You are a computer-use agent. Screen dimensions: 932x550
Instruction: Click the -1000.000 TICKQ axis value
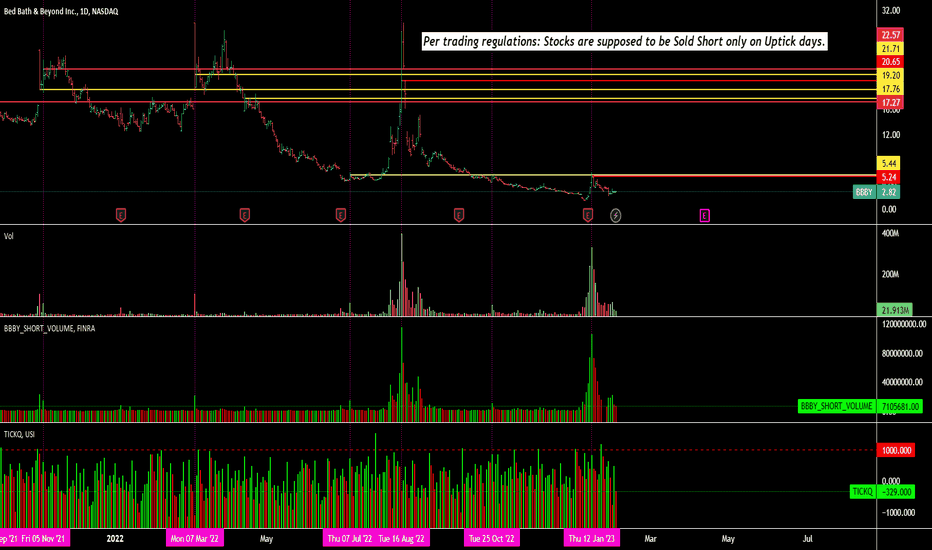(898, 513)
